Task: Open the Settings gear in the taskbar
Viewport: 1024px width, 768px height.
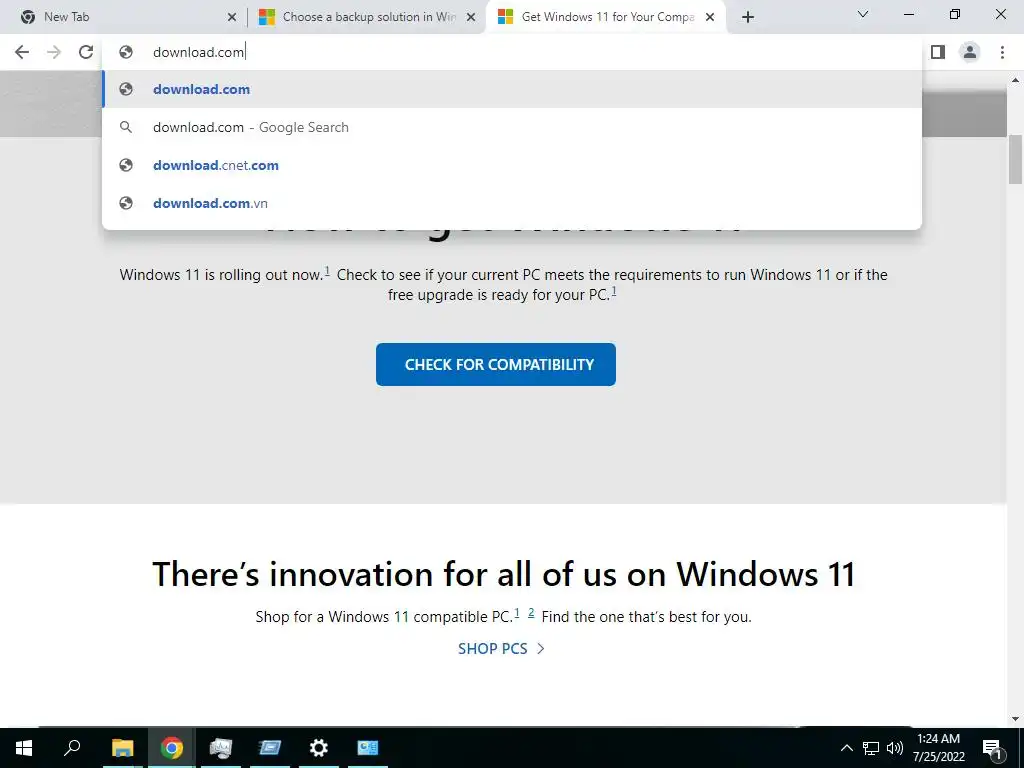Action: [x=319, y=748]
